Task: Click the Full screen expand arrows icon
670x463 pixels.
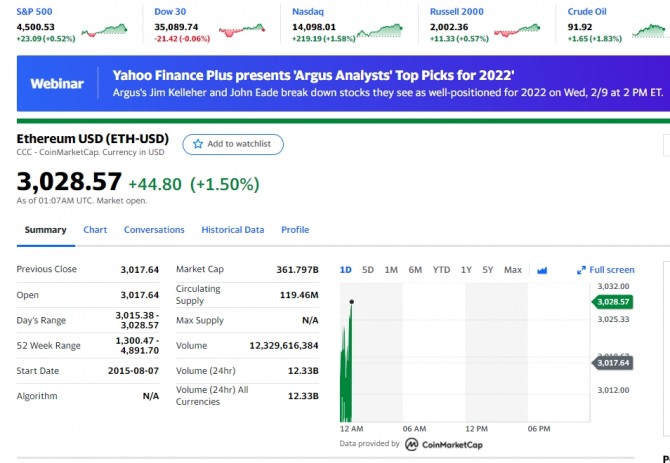Action: pos(581,270)
